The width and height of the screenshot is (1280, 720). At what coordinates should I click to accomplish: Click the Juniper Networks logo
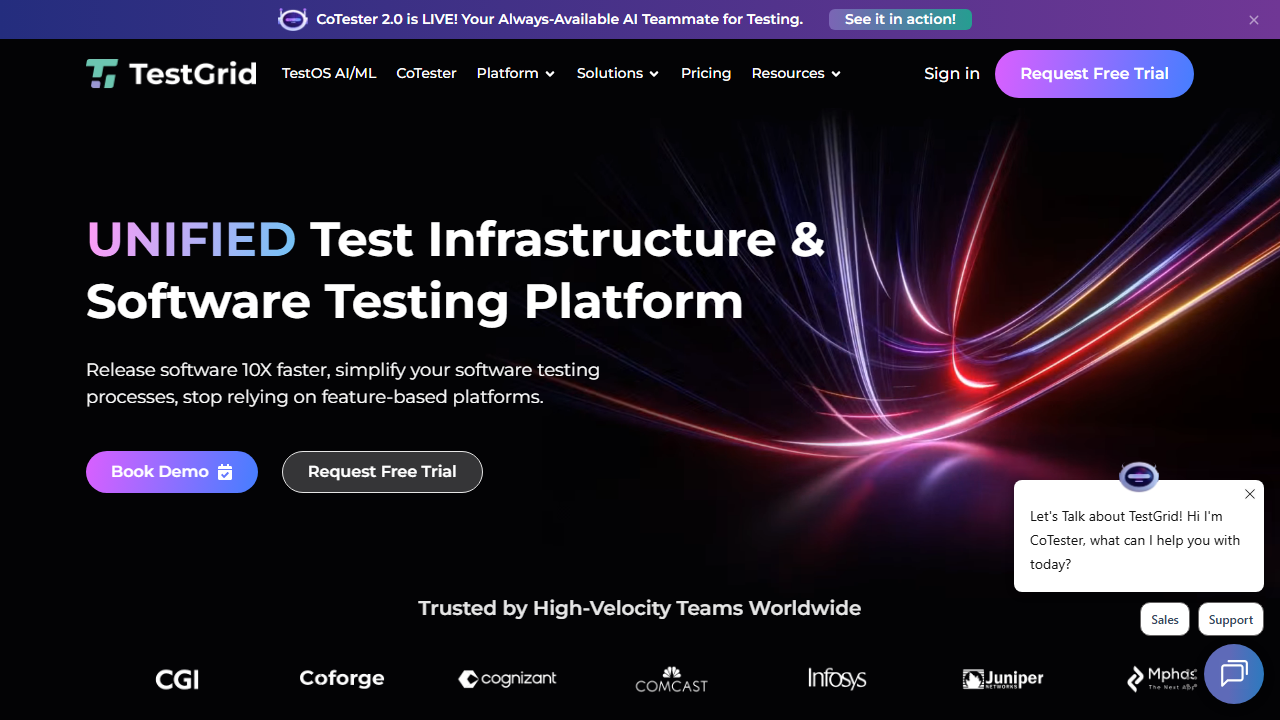coord(1003,679)
